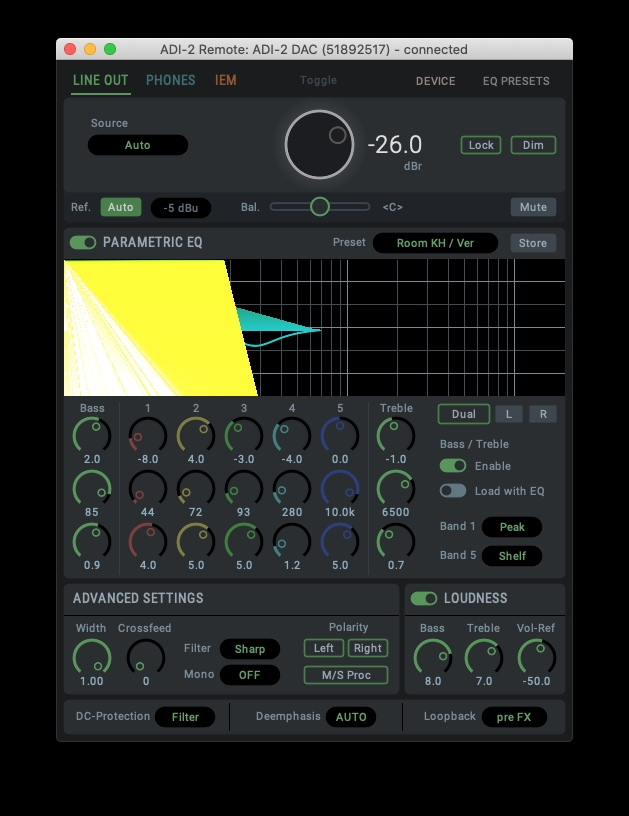Click the Band 3 gain knob at -3.0
This screenshot has width=629, height=816.
coord(244,435)
